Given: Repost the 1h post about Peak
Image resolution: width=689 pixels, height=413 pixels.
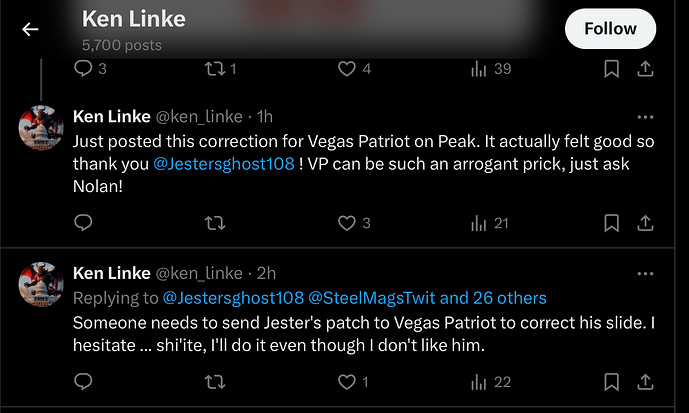Looking at the screenshot, I should pos(215,223).
